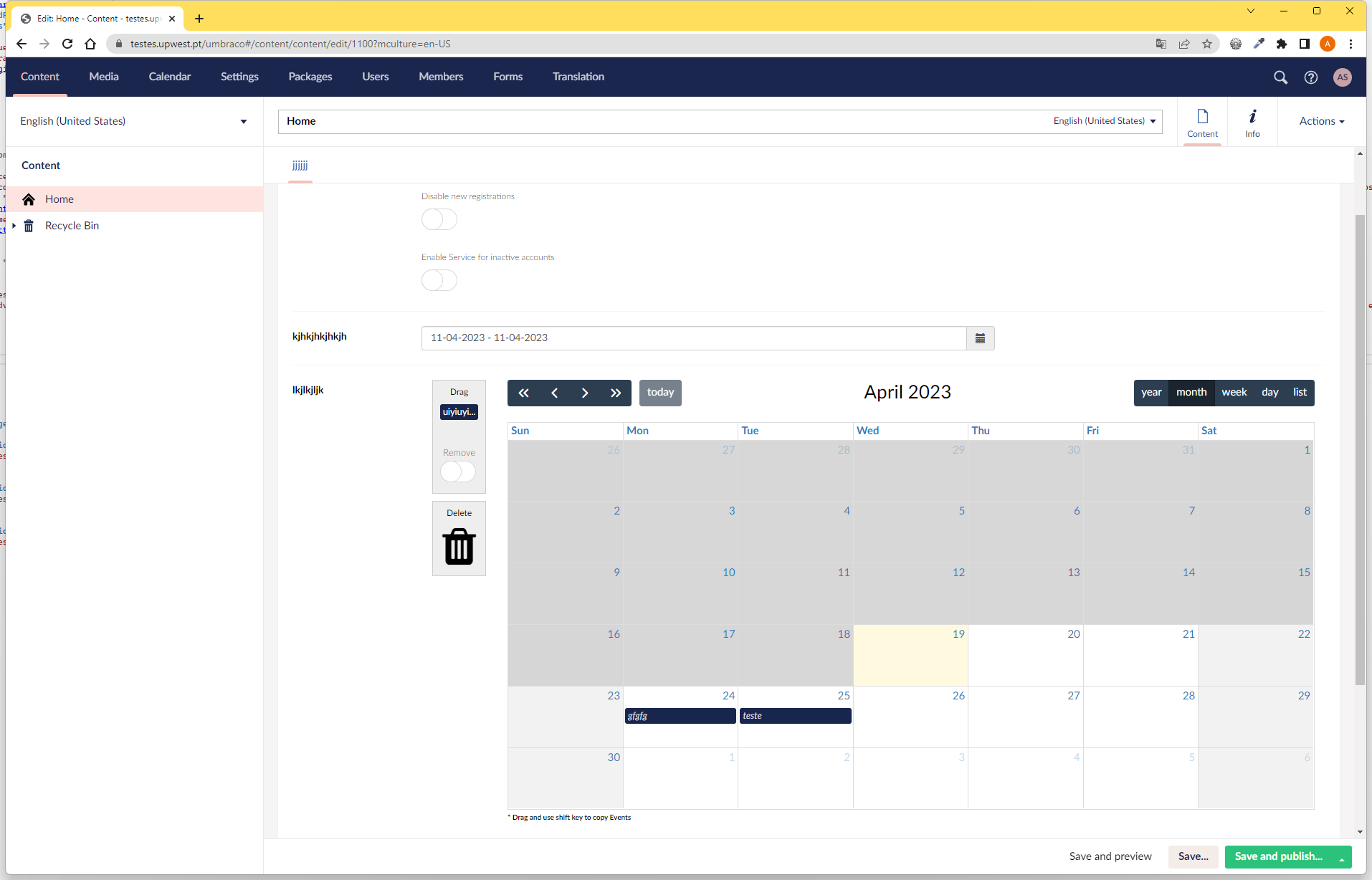
Task: Open the Info panel icon
Action: pyautogui.click(x=1252, y=122)
